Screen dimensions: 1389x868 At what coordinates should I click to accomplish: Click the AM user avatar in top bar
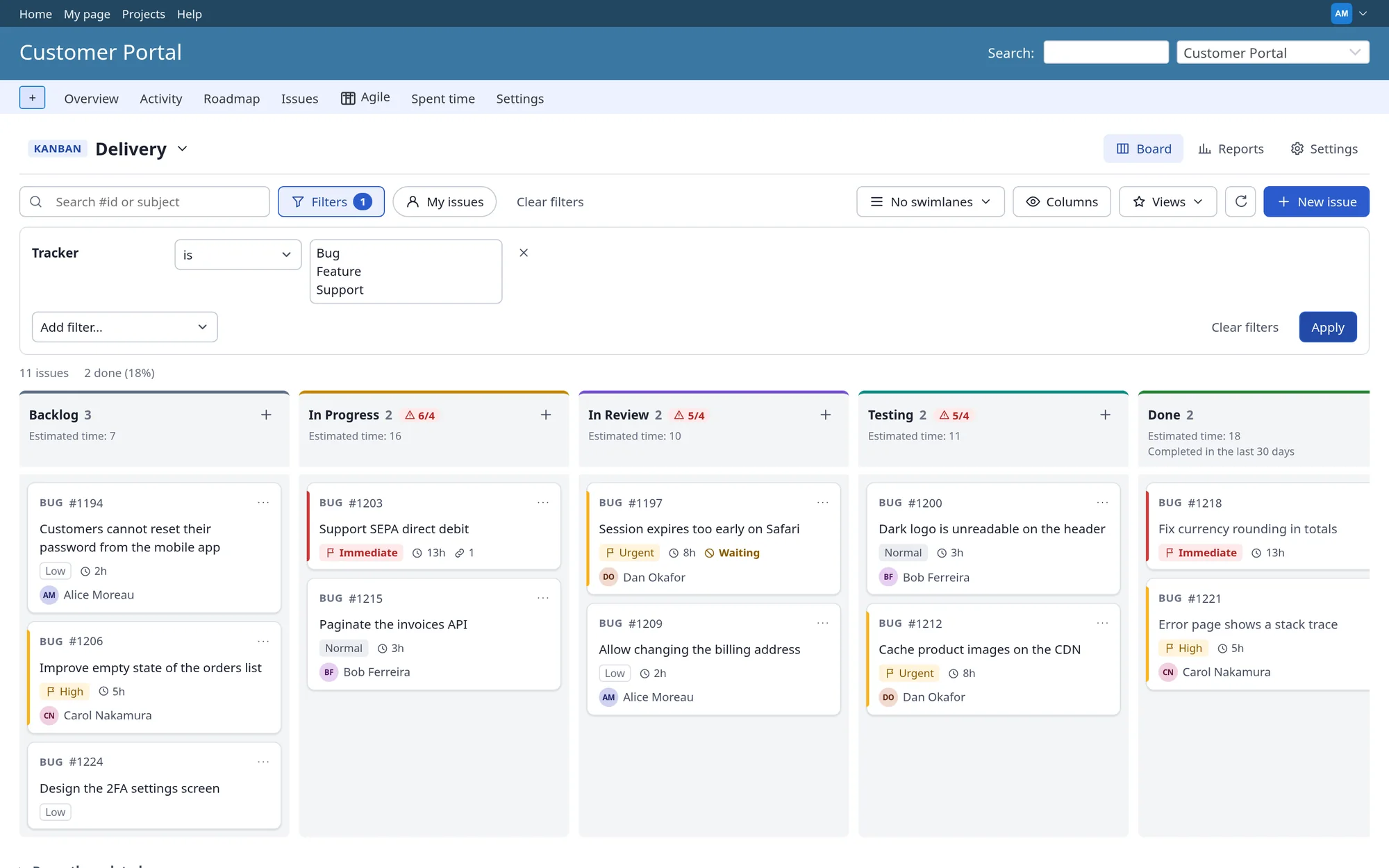tap(1341, 13)
